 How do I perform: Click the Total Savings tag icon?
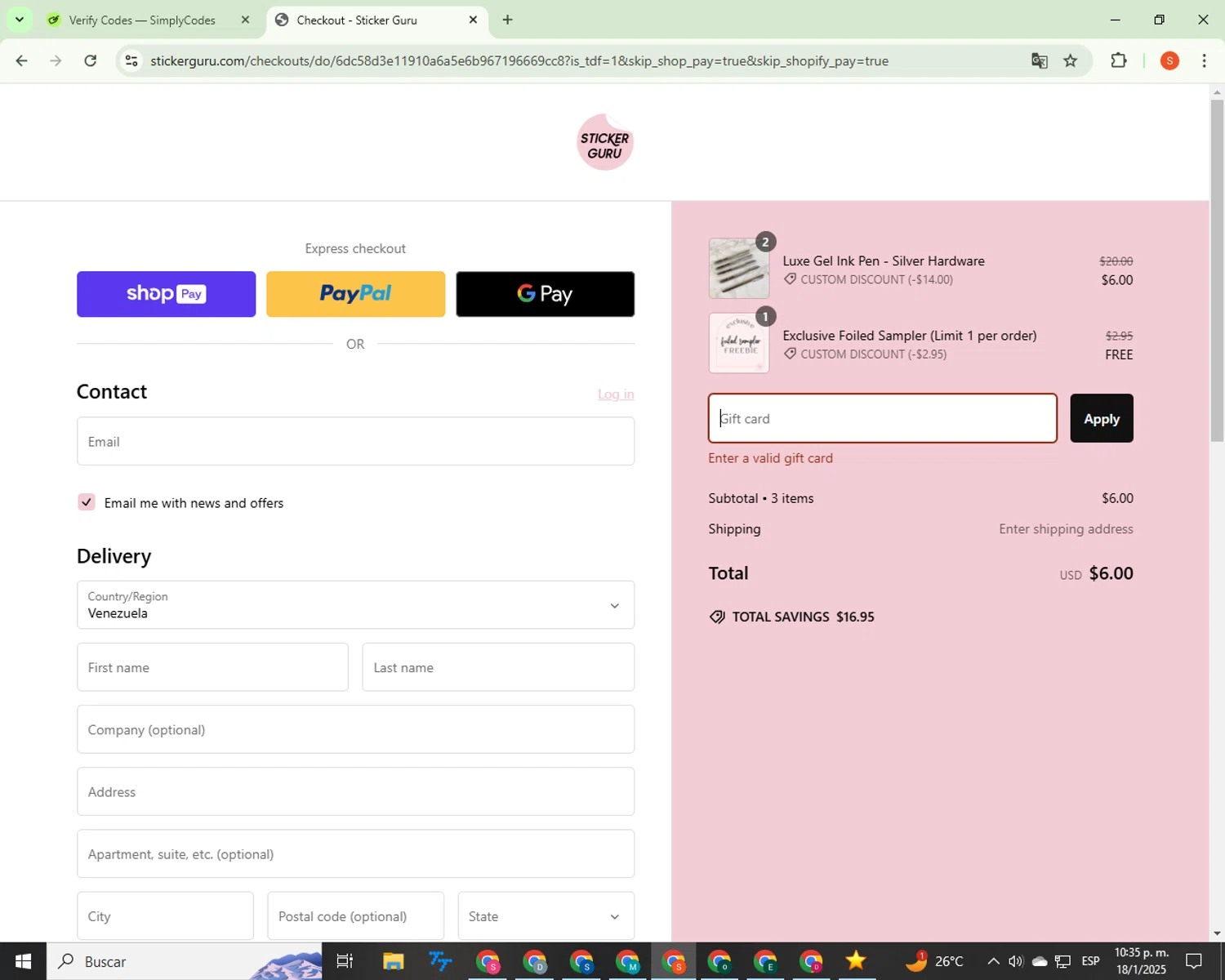click(717, 617)
